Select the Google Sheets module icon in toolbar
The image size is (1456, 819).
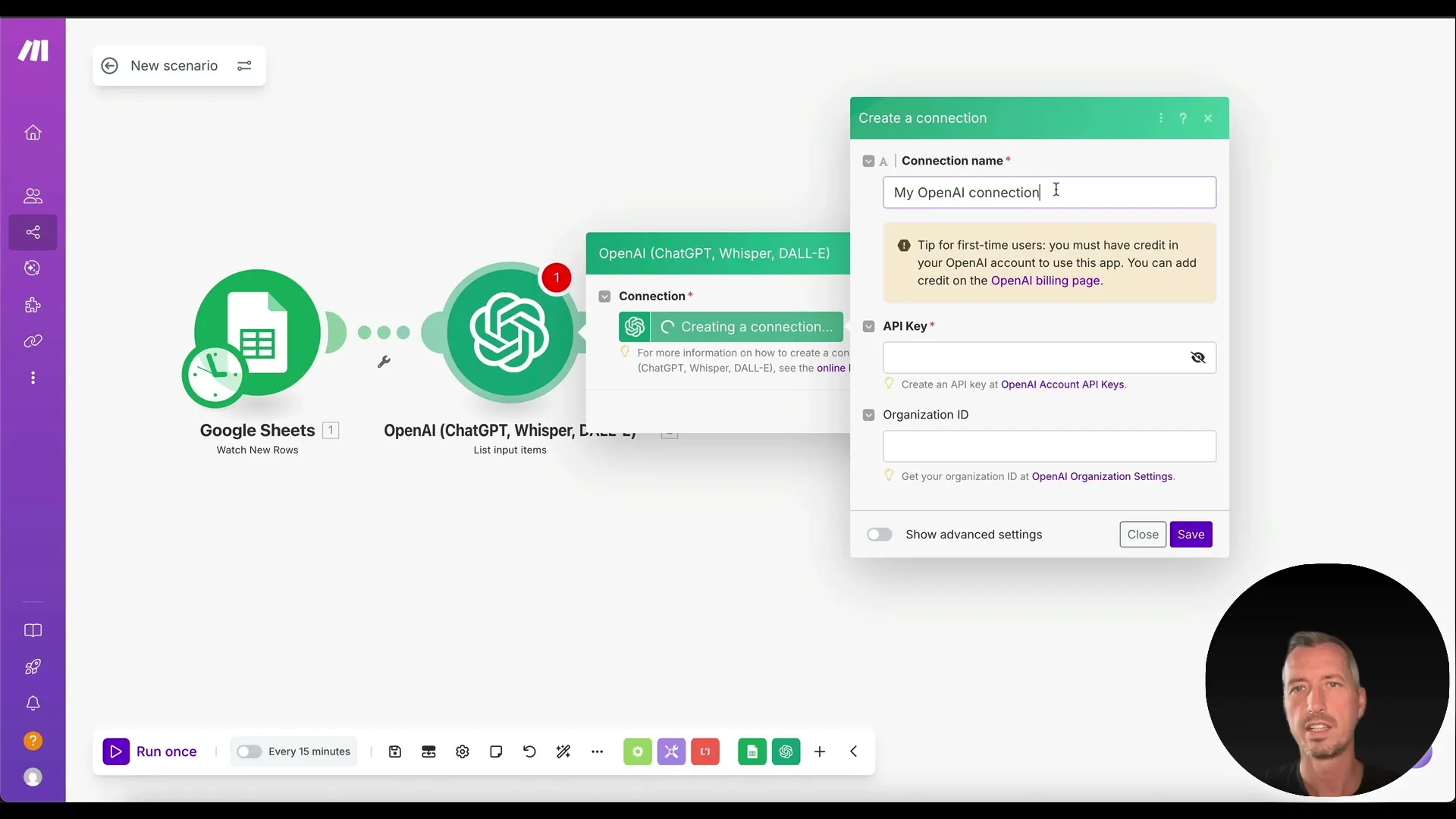click(x=752, y=752)
